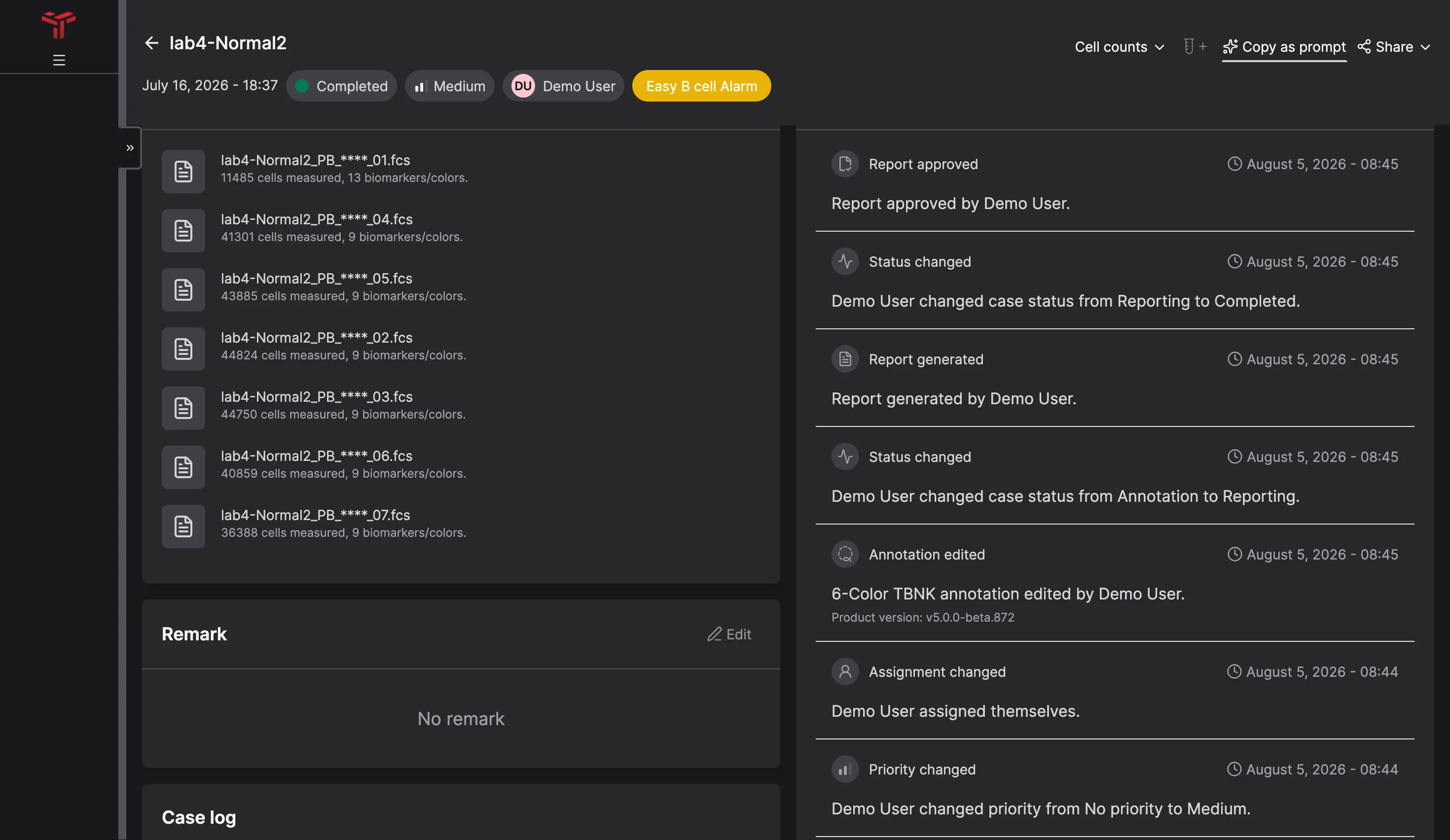The width and height of the screenshot is (1450, 840).
Task: Click file icon for lab4-Normal2_PB_****_06.fcs
Action: click(x=183, y=467)
